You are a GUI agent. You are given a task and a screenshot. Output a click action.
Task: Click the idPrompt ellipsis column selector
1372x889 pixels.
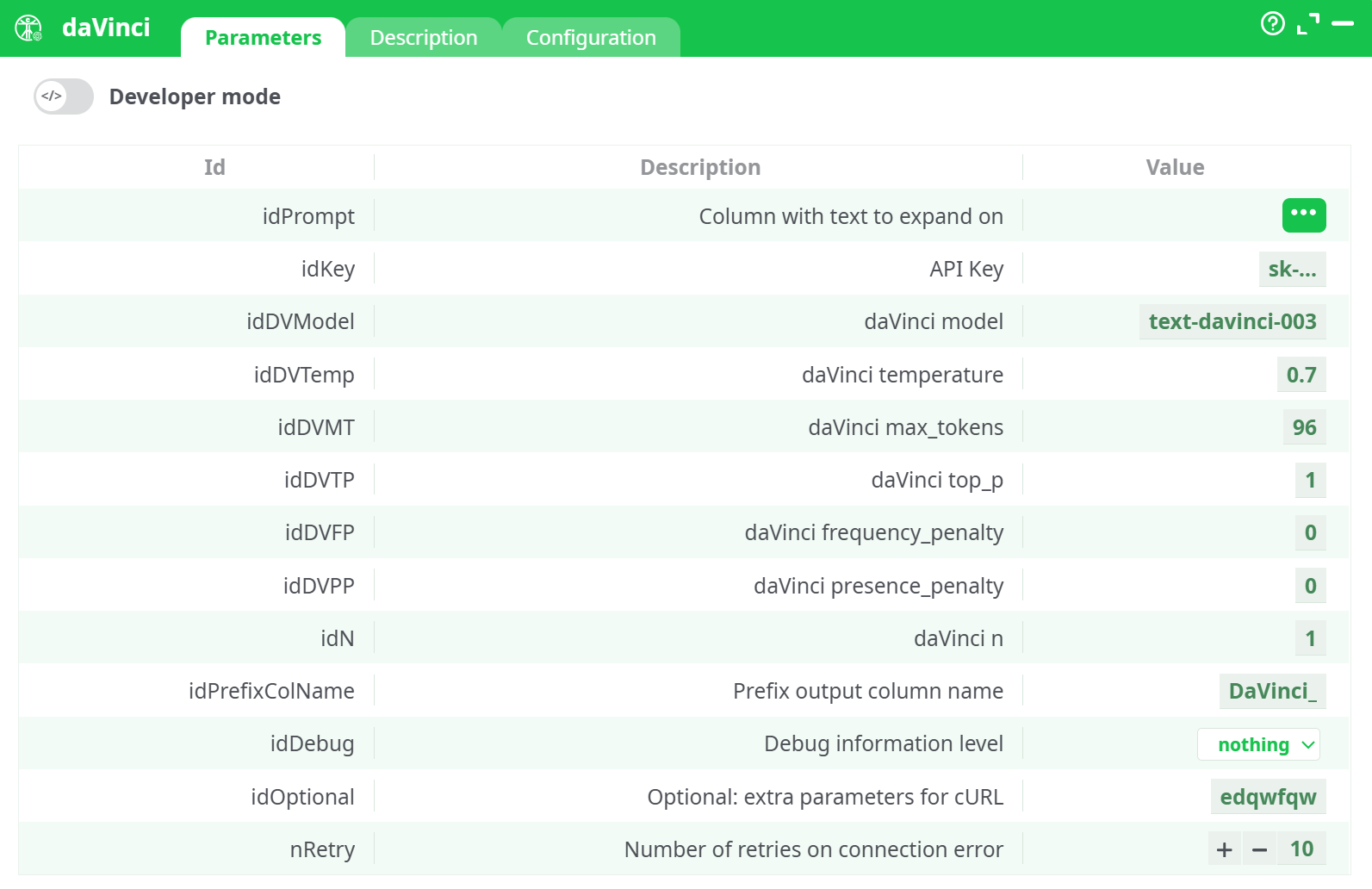pos(1303,215)
